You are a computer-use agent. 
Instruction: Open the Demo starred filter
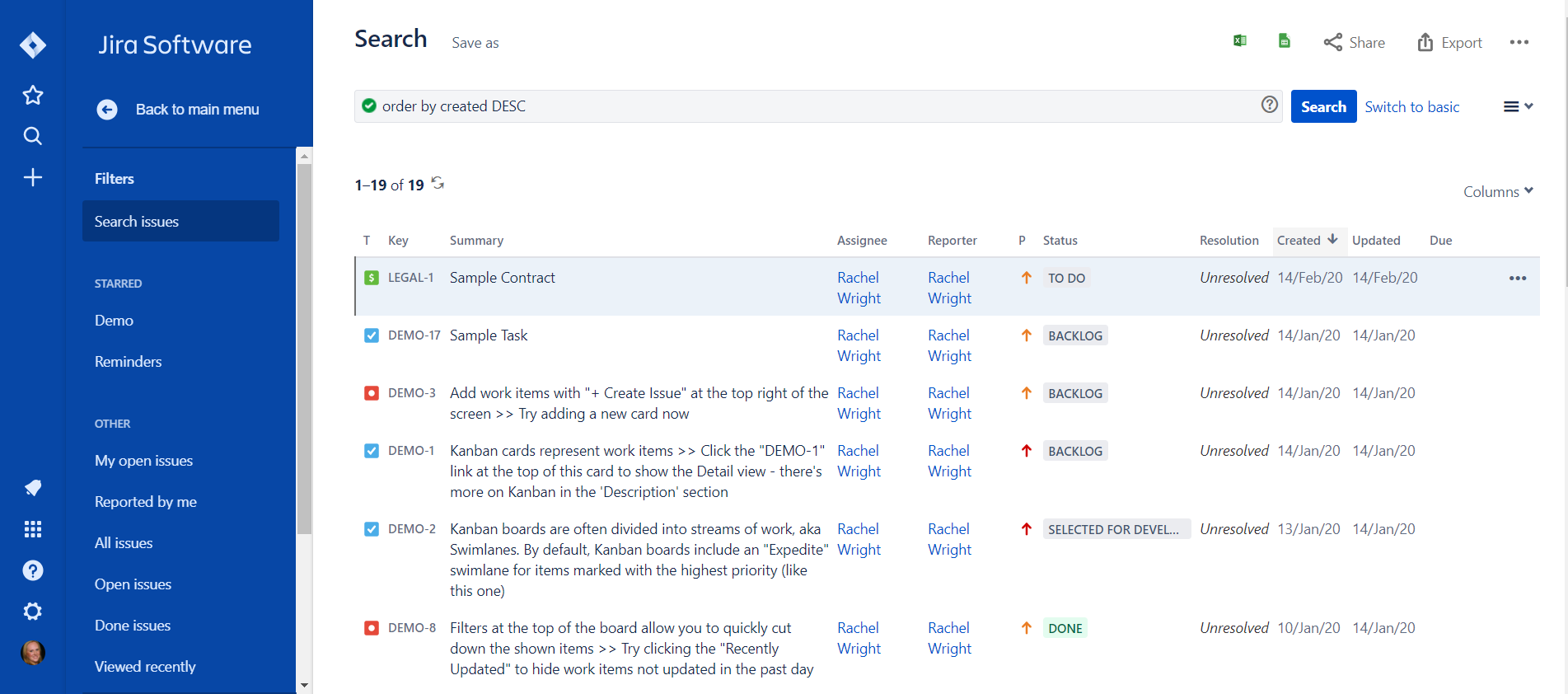pyautogui.click(x=114, y=321)
